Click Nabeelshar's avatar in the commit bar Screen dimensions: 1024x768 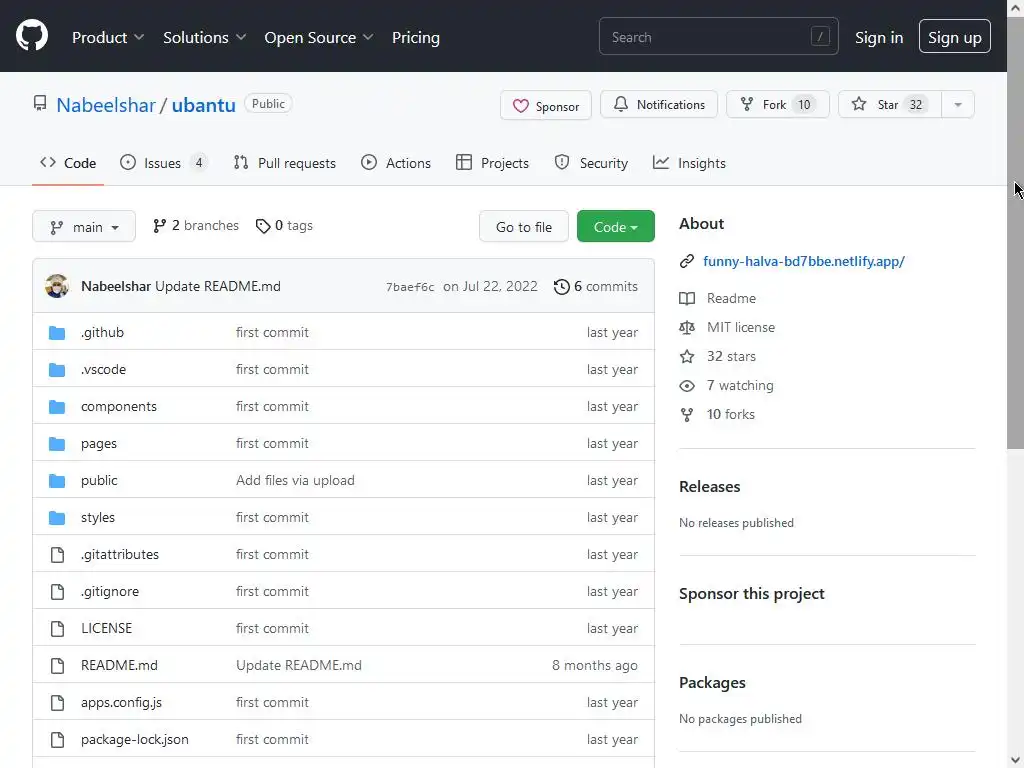(57, 286)
